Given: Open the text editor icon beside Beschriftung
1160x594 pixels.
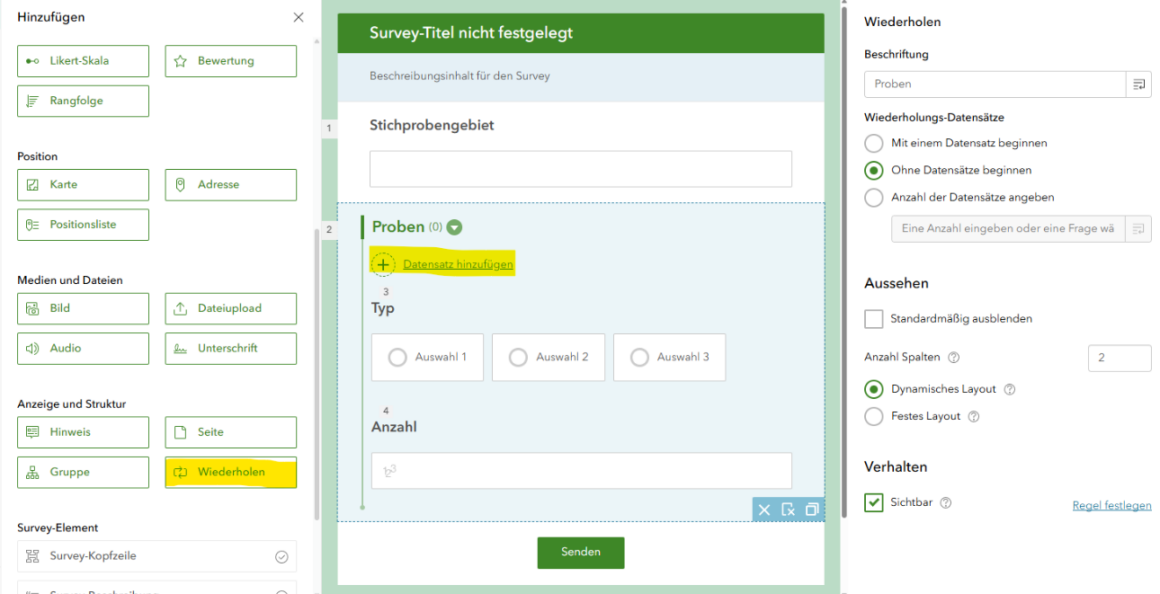Looking at the screenshot, I should tap(1139, 84).
